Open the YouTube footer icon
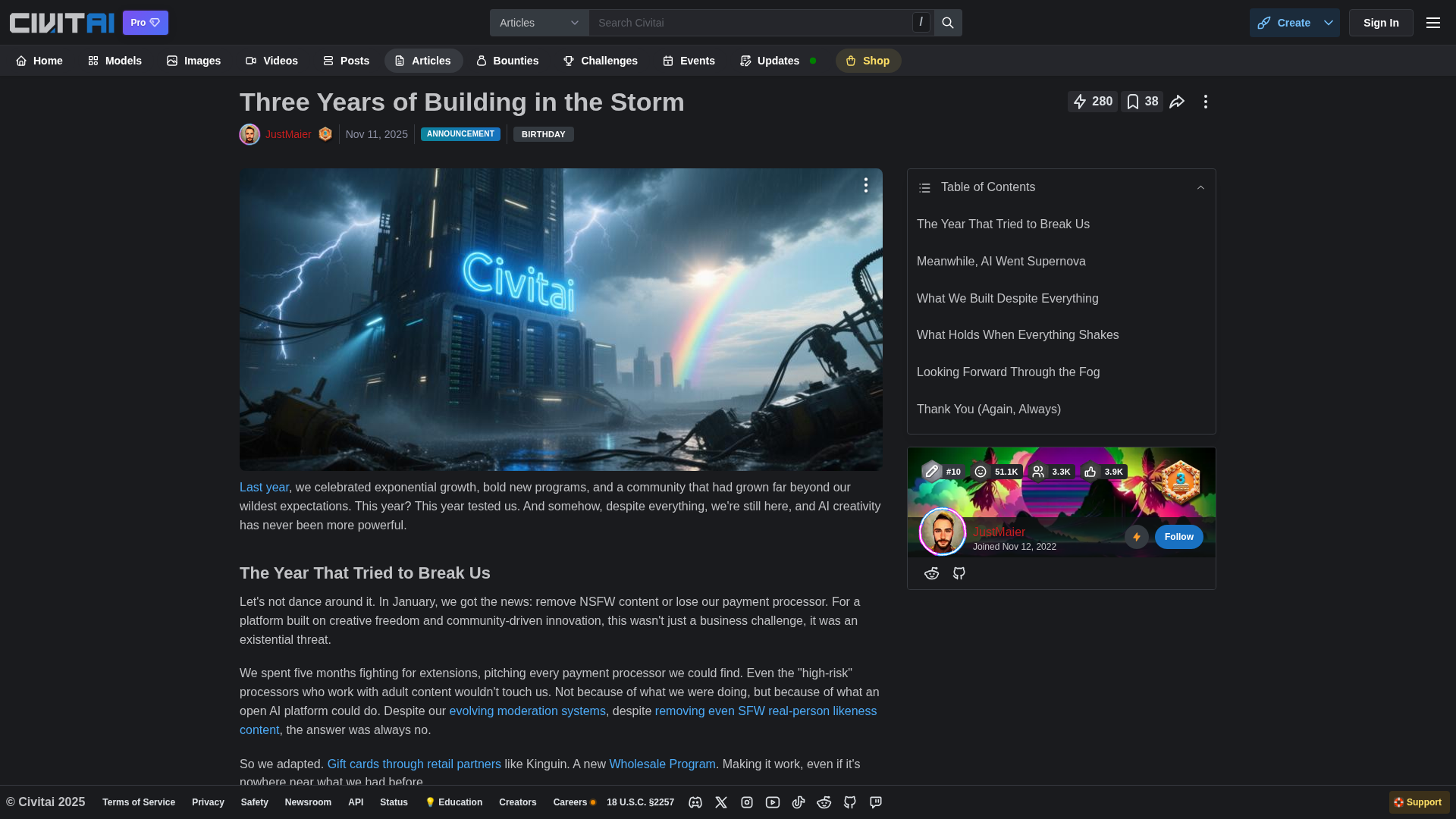 773,802
